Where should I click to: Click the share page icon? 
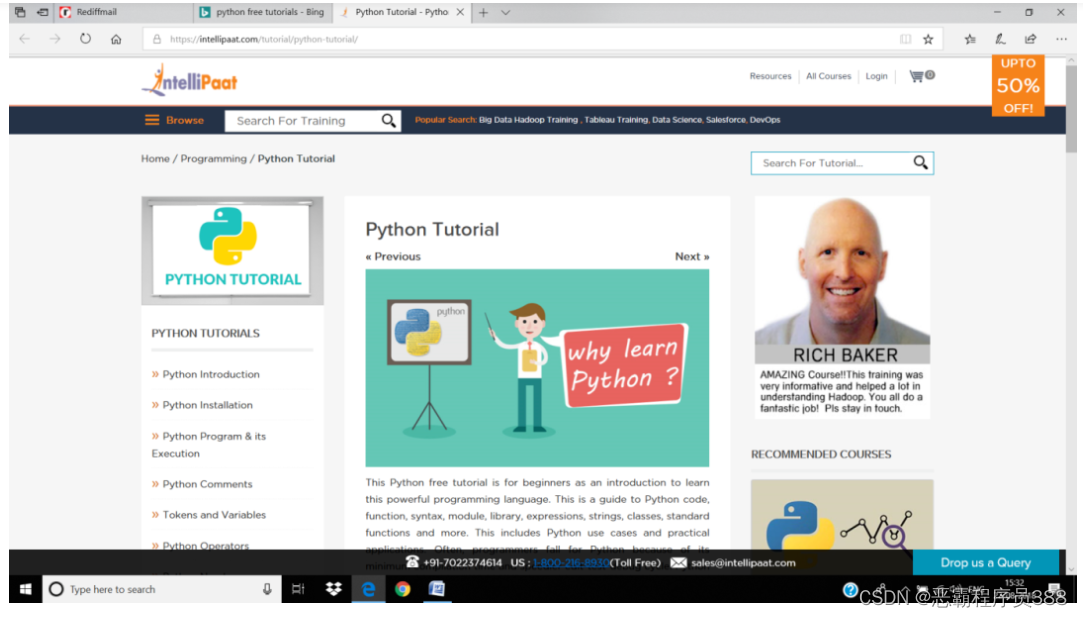(1031, 39)
